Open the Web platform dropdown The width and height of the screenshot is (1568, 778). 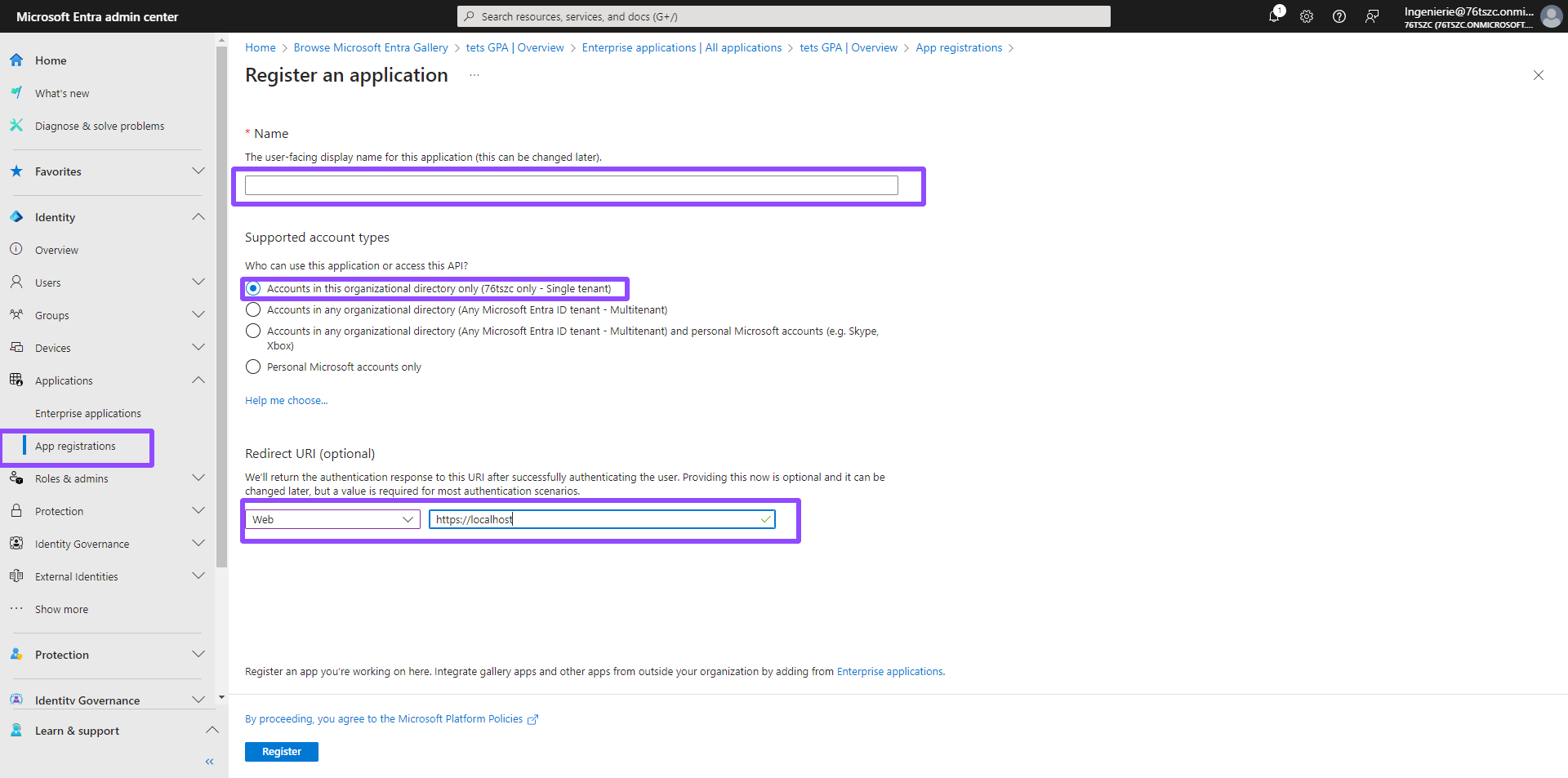coord(332,519)
